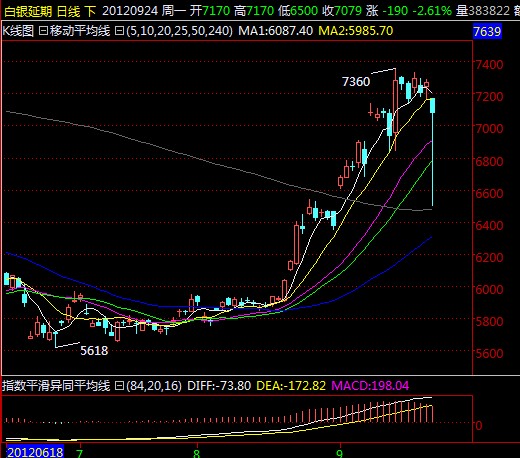520x458 pixels.
Task: Click the 7360 high price annotation
Action: point(356,82)
